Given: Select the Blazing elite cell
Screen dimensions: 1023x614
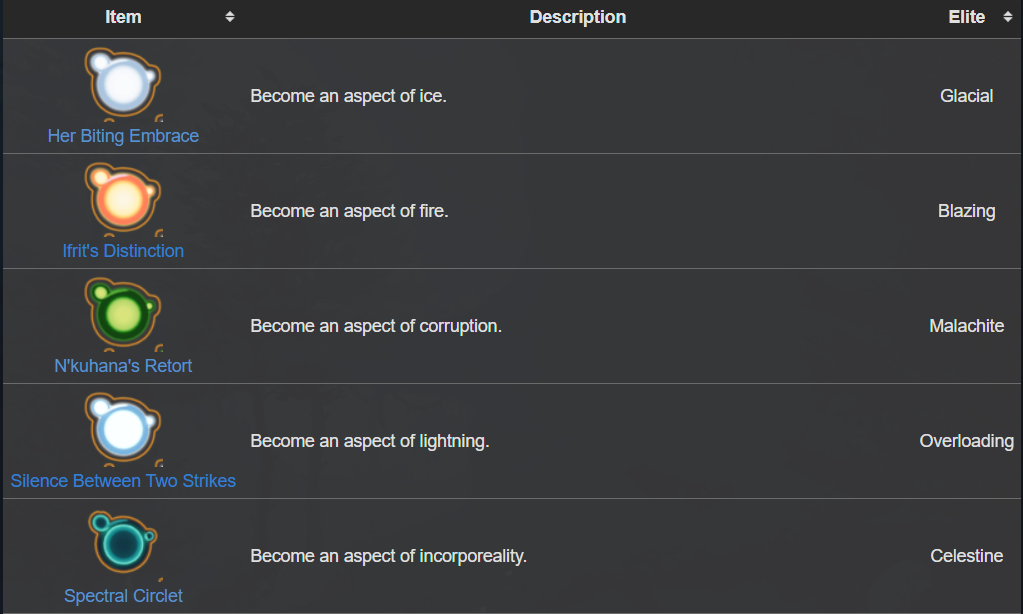Looking at the screenshot, I should (x=966, y=211).
